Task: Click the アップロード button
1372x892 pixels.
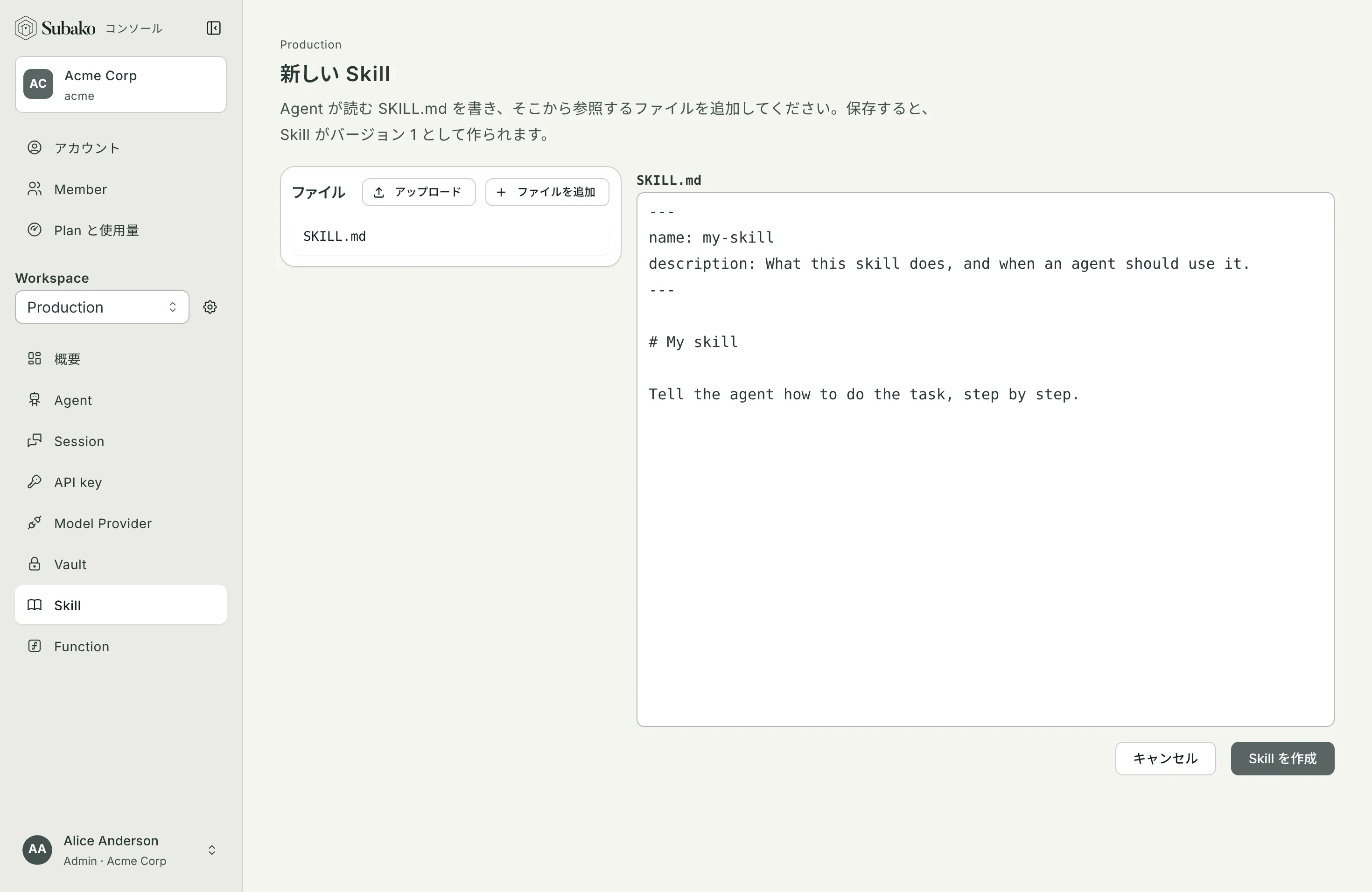Action: pos(419,192)
